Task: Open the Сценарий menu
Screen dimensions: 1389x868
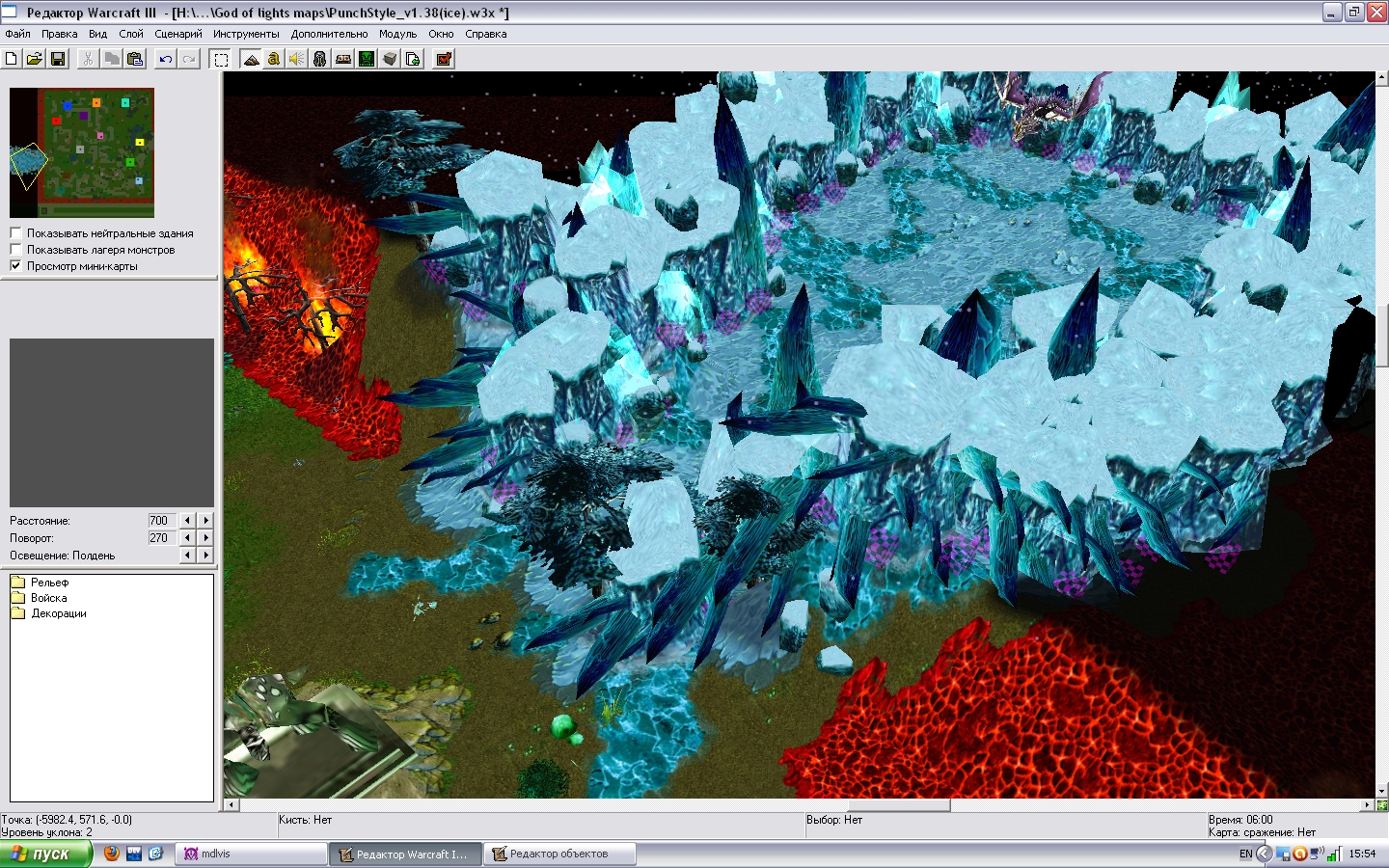Action: coord(178,34)
